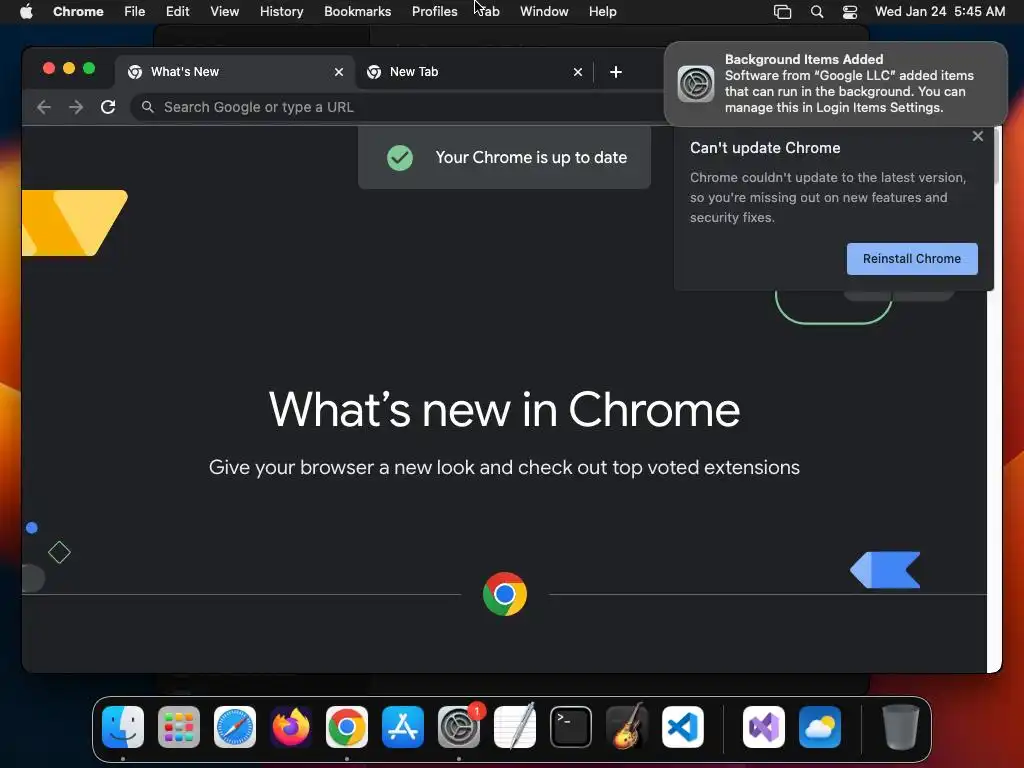Open the File menu
The image size is (1024, 768).
(135, 11)
